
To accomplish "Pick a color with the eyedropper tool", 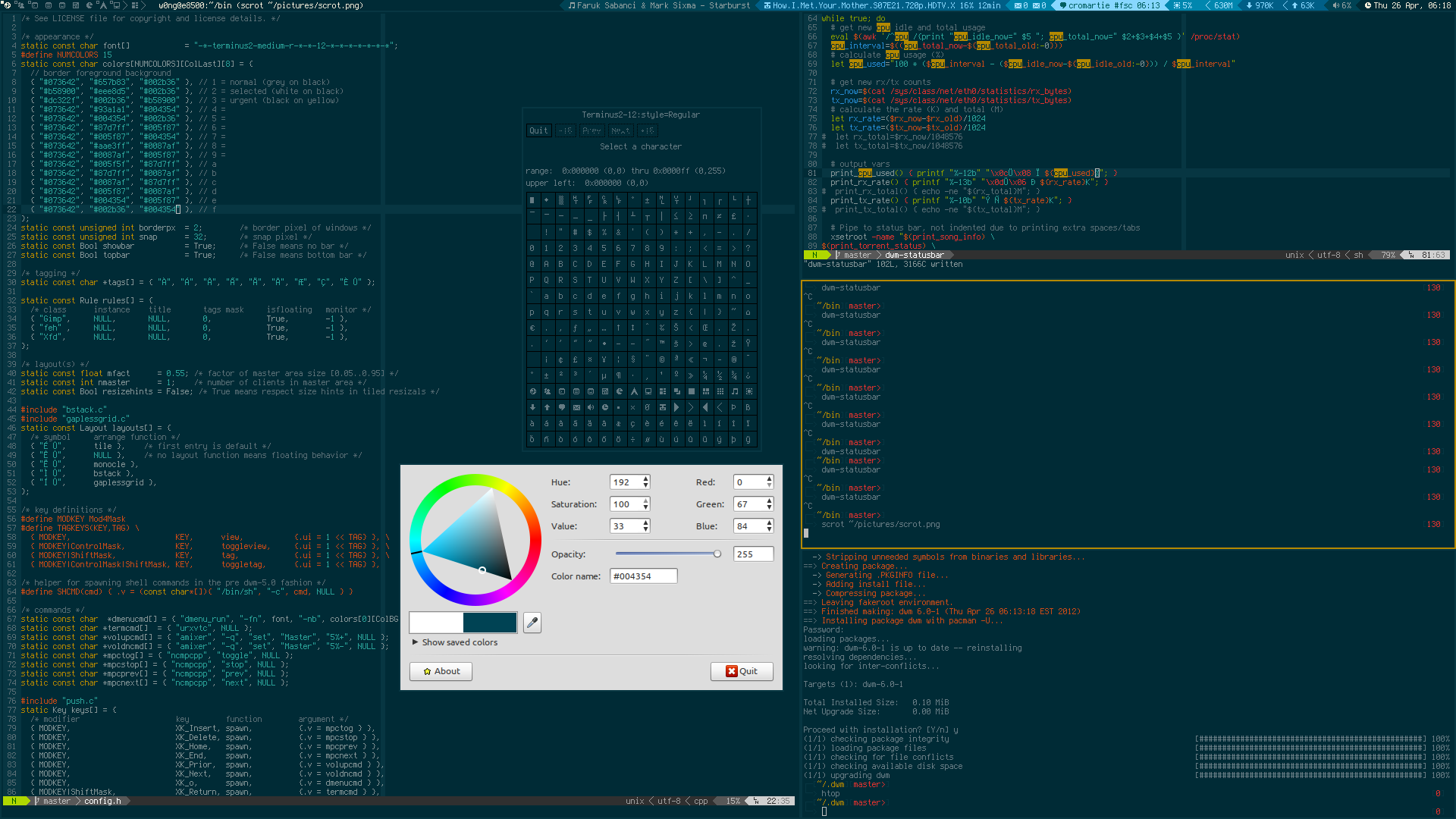I will click(532, 623).
